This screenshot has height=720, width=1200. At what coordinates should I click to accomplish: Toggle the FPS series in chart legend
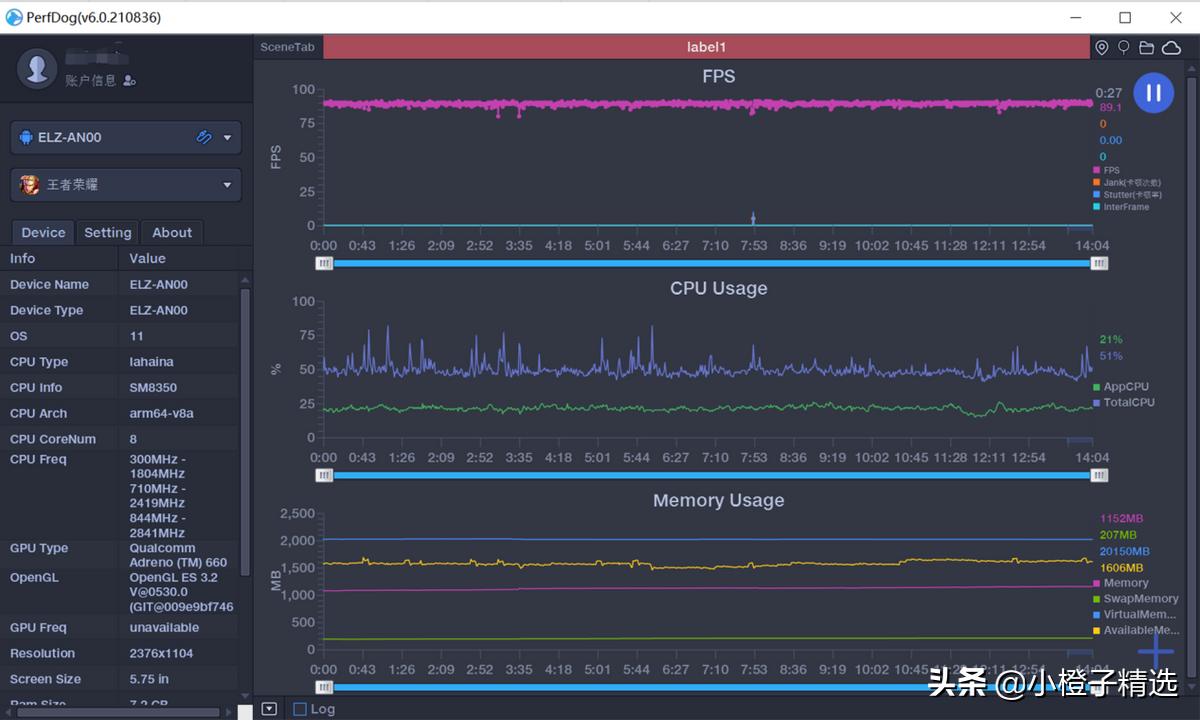pyautogui.click(x=1111, y=171)
